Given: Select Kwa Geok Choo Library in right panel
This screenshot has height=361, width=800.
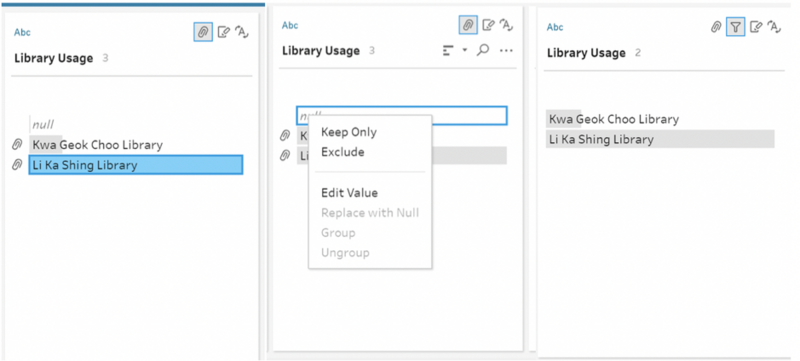Looking at the screenshot, I should tap(614, 119).
